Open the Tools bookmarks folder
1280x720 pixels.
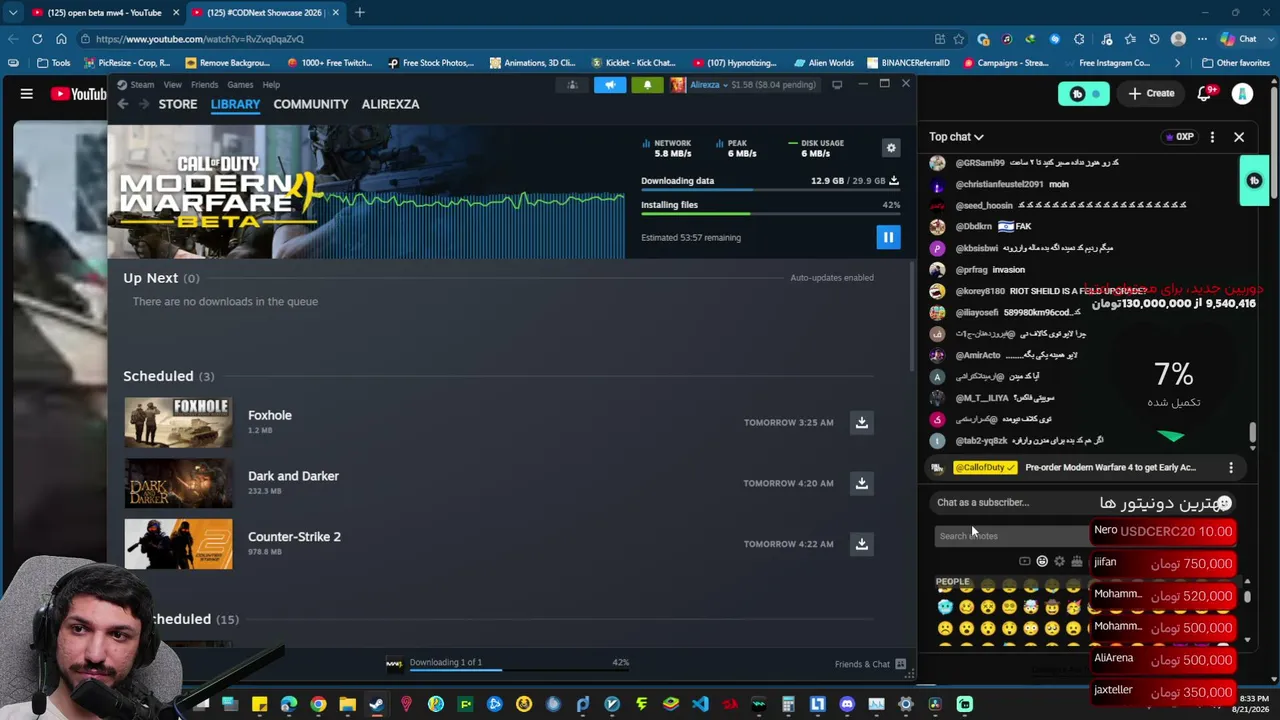(x=53, y=63)
